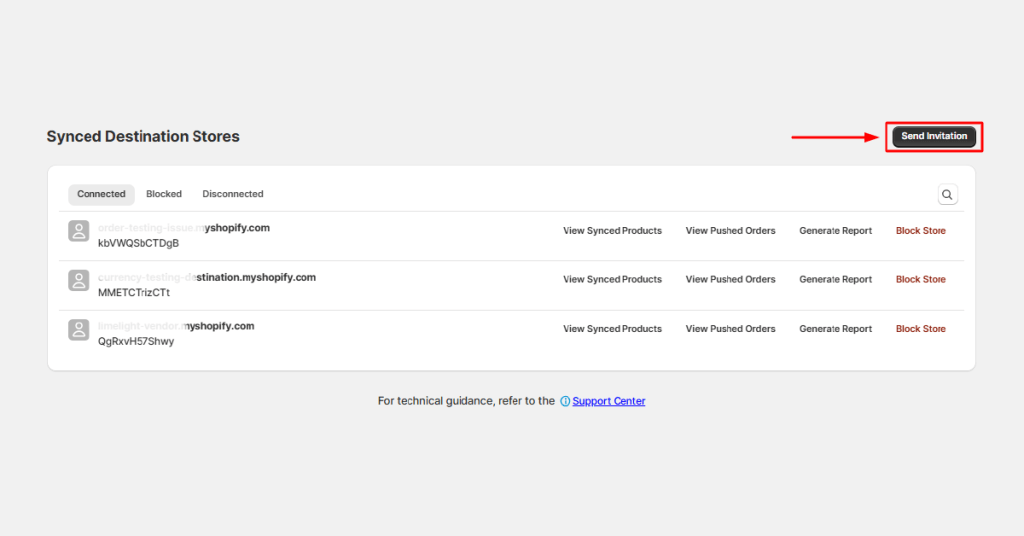Block the currency-testing-destination store

click(920, 280)
